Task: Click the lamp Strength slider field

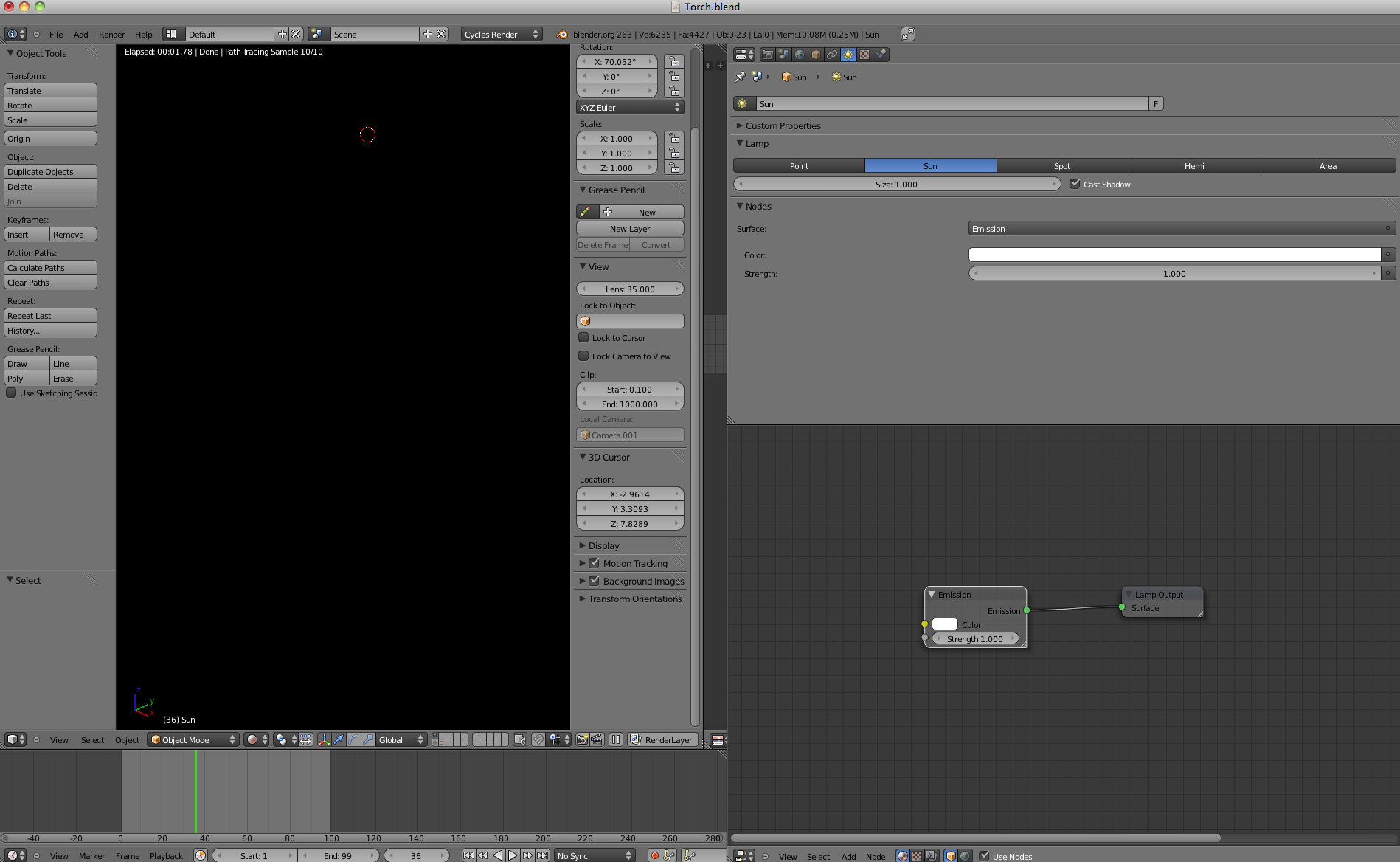Action: click(x=1174, y=273)
